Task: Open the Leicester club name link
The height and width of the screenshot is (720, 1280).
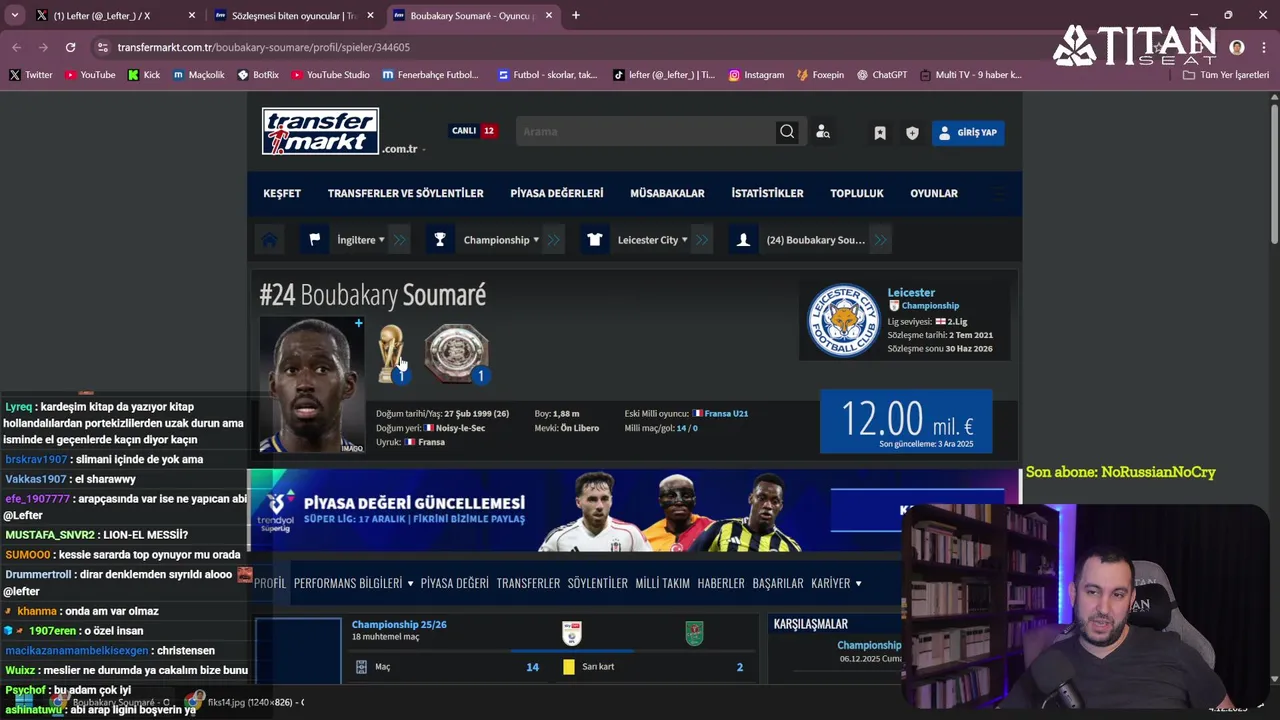Action: (x=911, y=293)
